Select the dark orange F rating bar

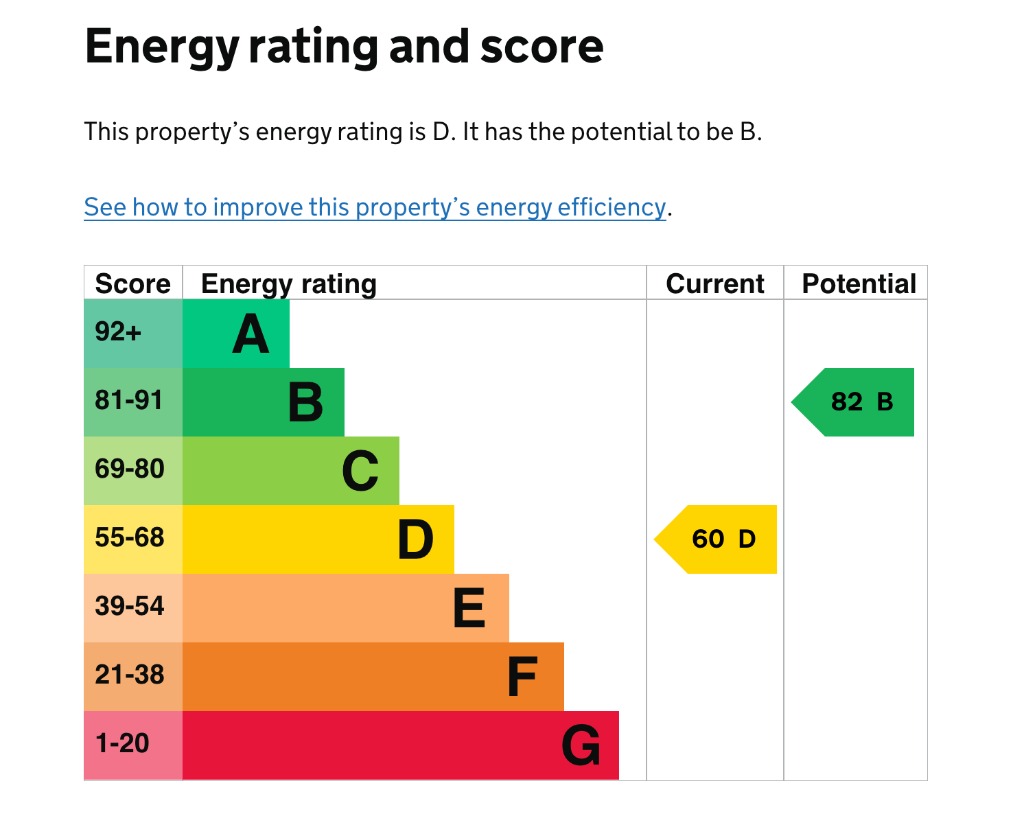pos(373,676)
